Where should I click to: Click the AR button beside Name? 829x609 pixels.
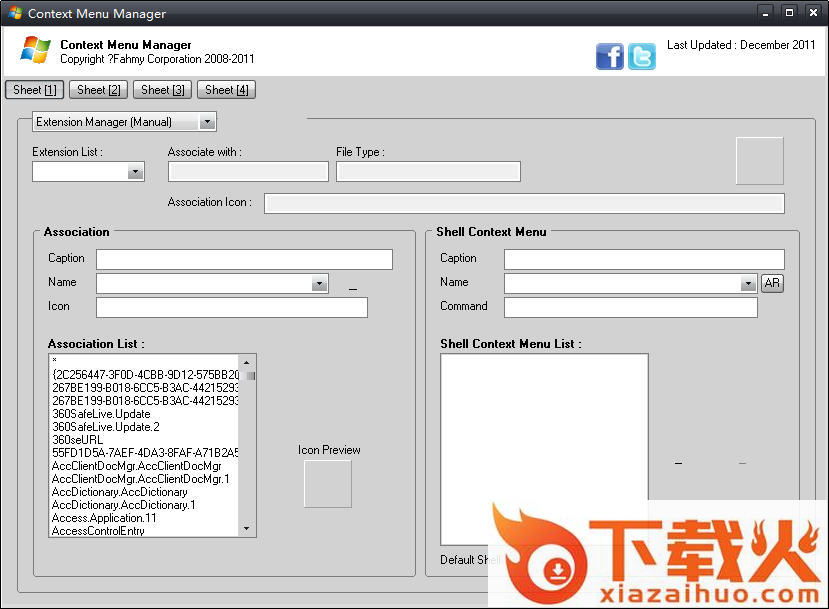click(772, 283)
